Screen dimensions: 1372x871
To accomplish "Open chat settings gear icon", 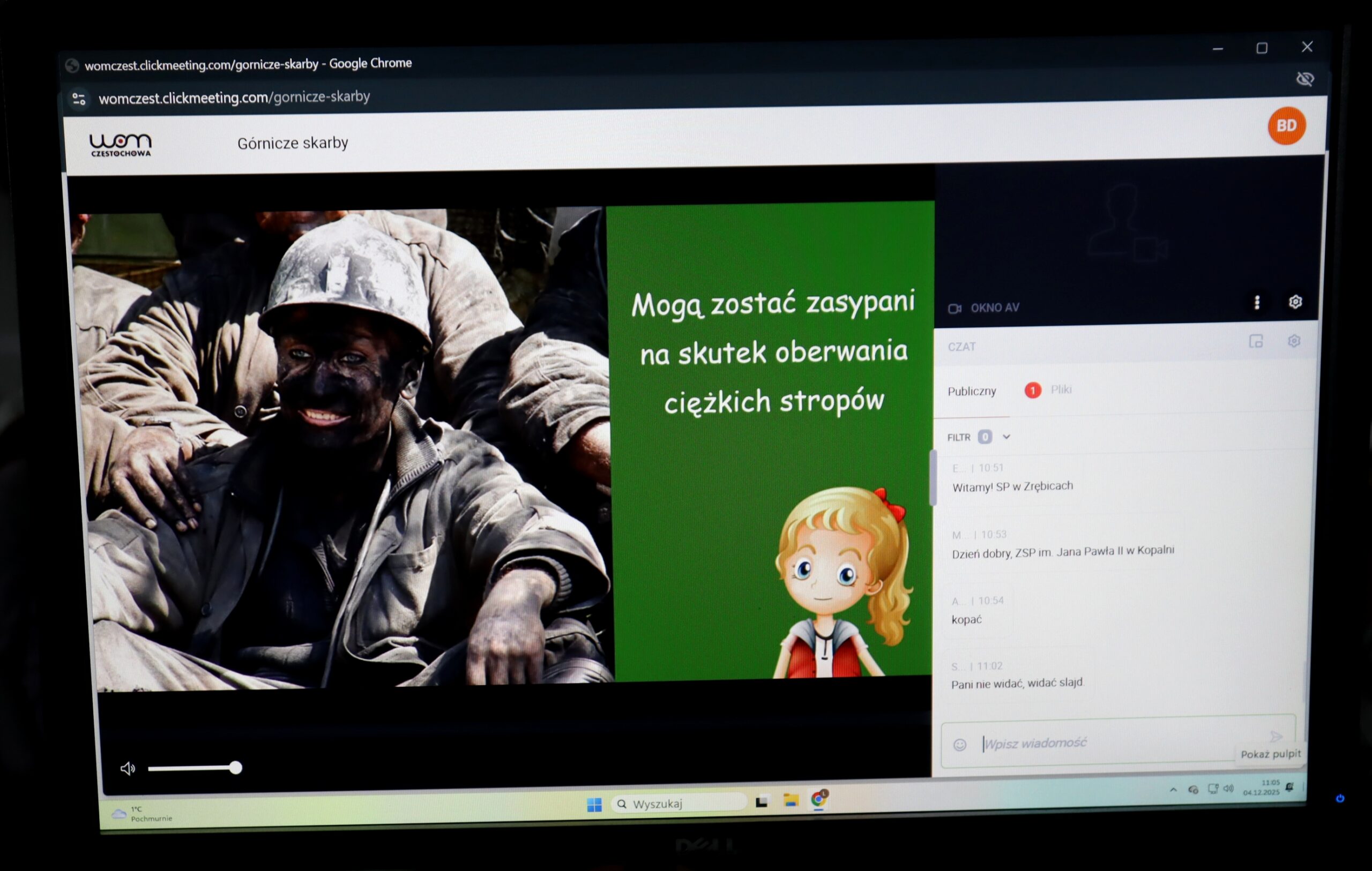I will point(1294,341).
